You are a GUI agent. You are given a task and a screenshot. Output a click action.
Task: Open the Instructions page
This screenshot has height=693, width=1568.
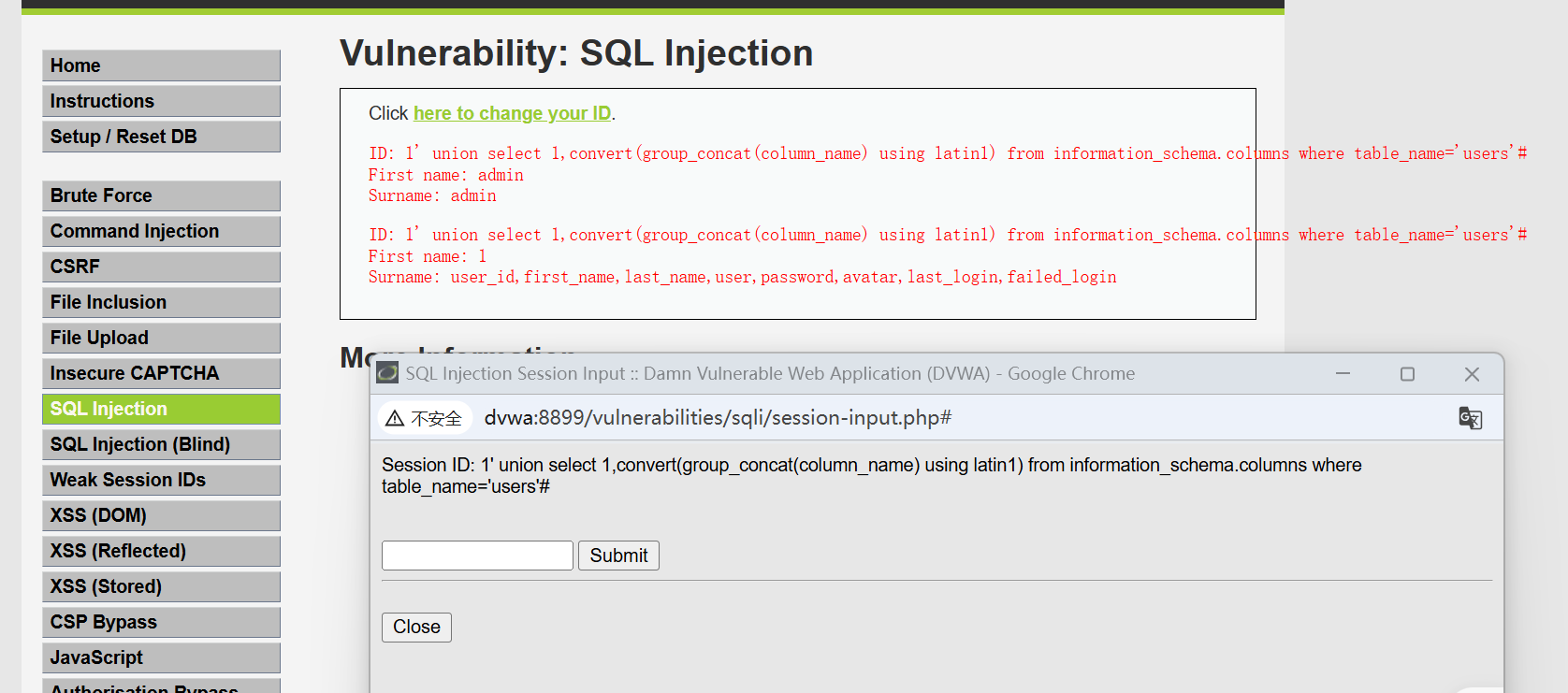(161, 101)
